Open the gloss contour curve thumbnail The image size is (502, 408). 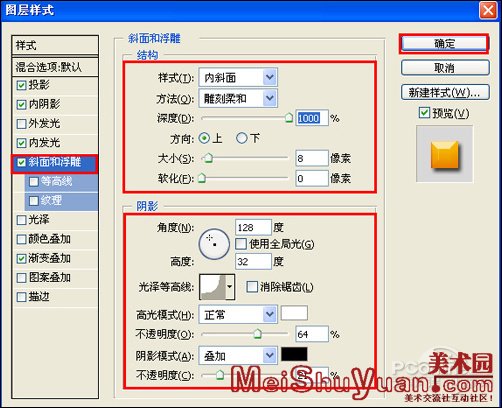click(212, 287)
